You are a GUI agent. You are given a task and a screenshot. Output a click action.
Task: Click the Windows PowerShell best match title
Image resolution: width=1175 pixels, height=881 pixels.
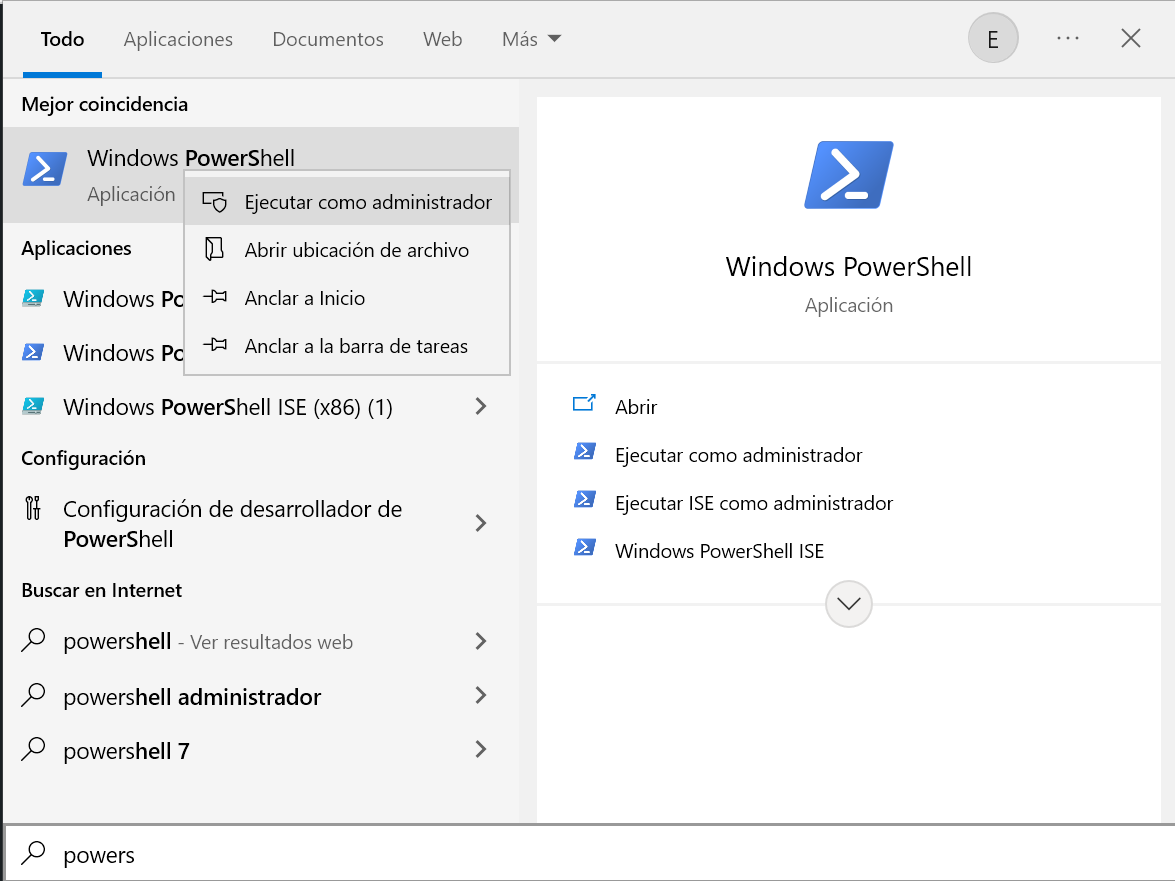click(x=191, y=158)
